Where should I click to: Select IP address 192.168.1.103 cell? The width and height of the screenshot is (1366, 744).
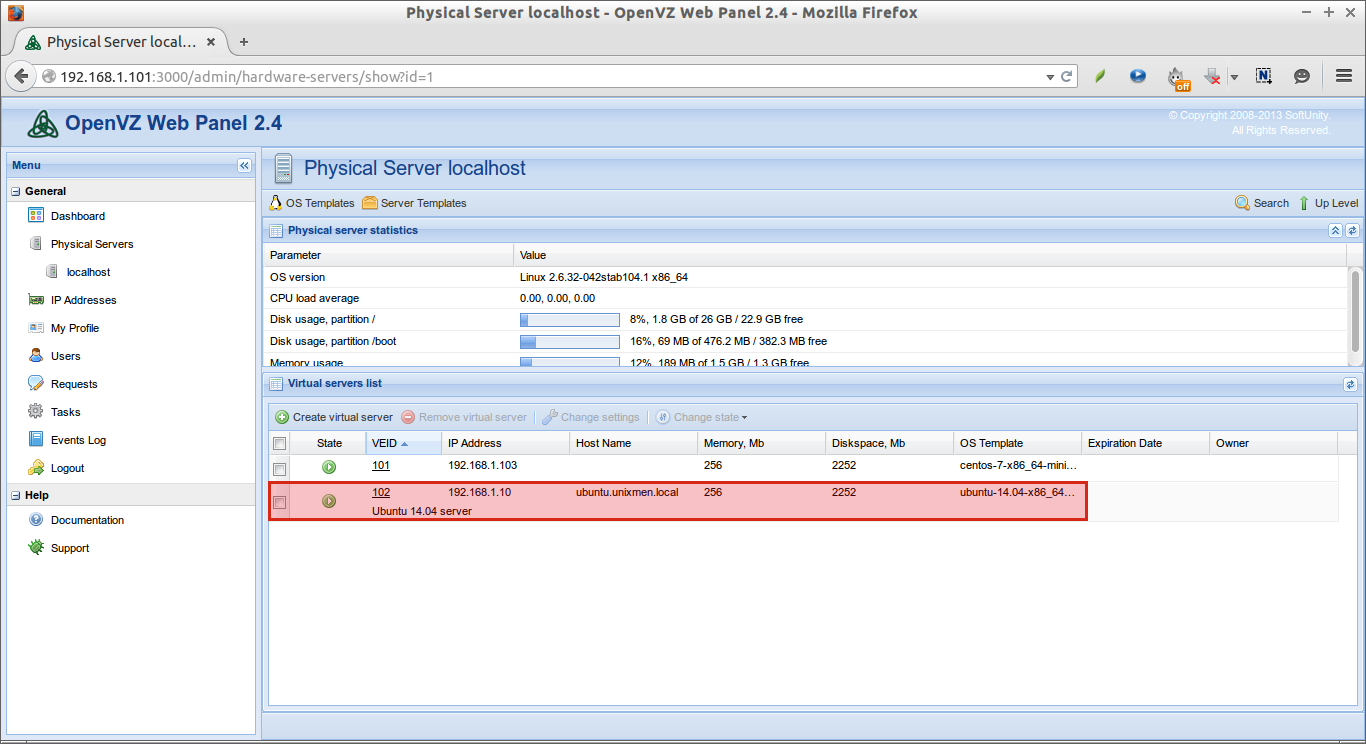[483, 465]
